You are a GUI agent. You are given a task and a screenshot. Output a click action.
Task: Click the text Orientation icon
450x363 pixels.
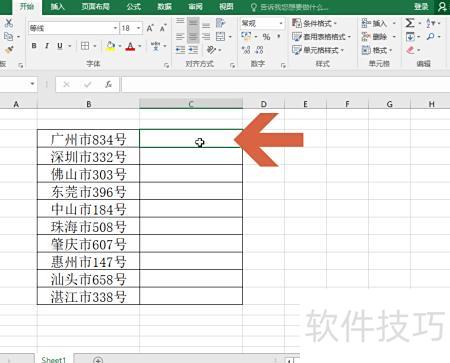[211, 50]
